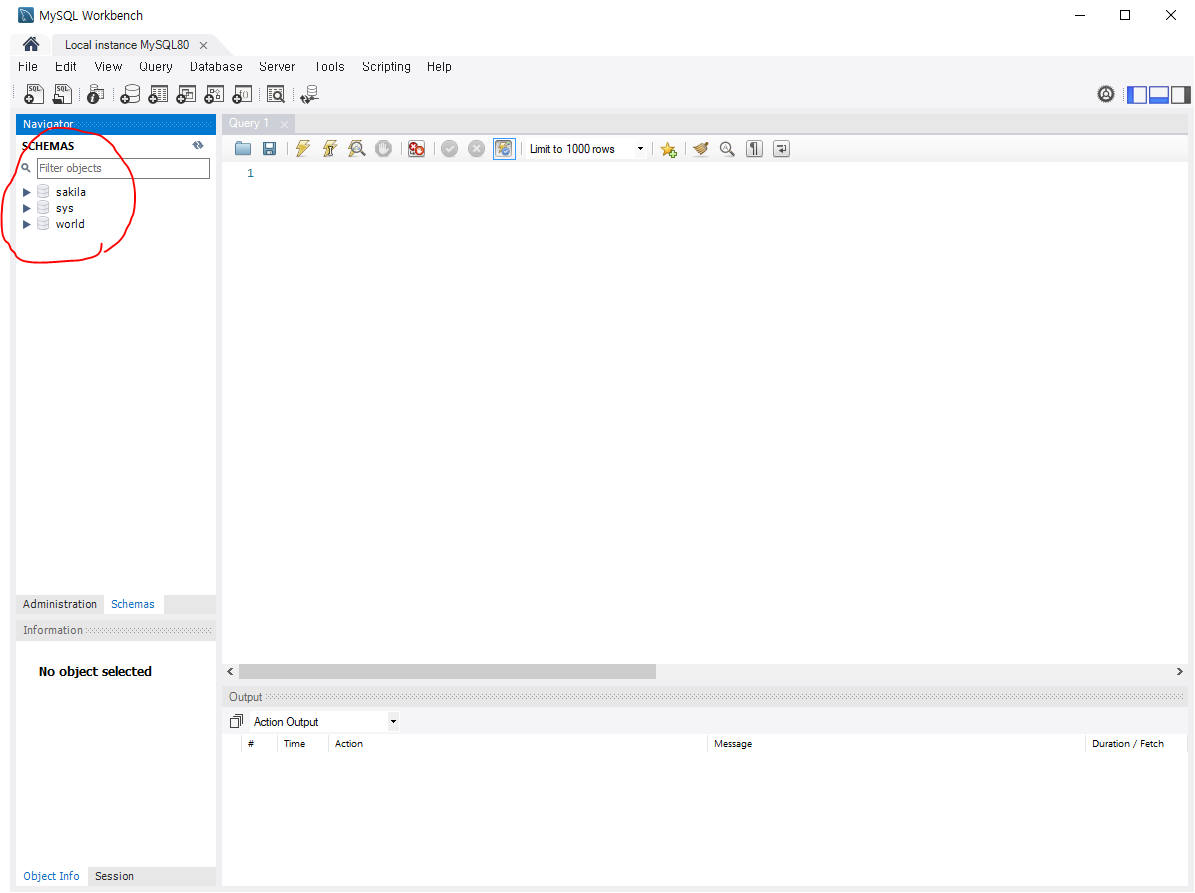Screen dimensions: 1195x893
Task: Switch to the Session tab
Action: coord(114,876)
